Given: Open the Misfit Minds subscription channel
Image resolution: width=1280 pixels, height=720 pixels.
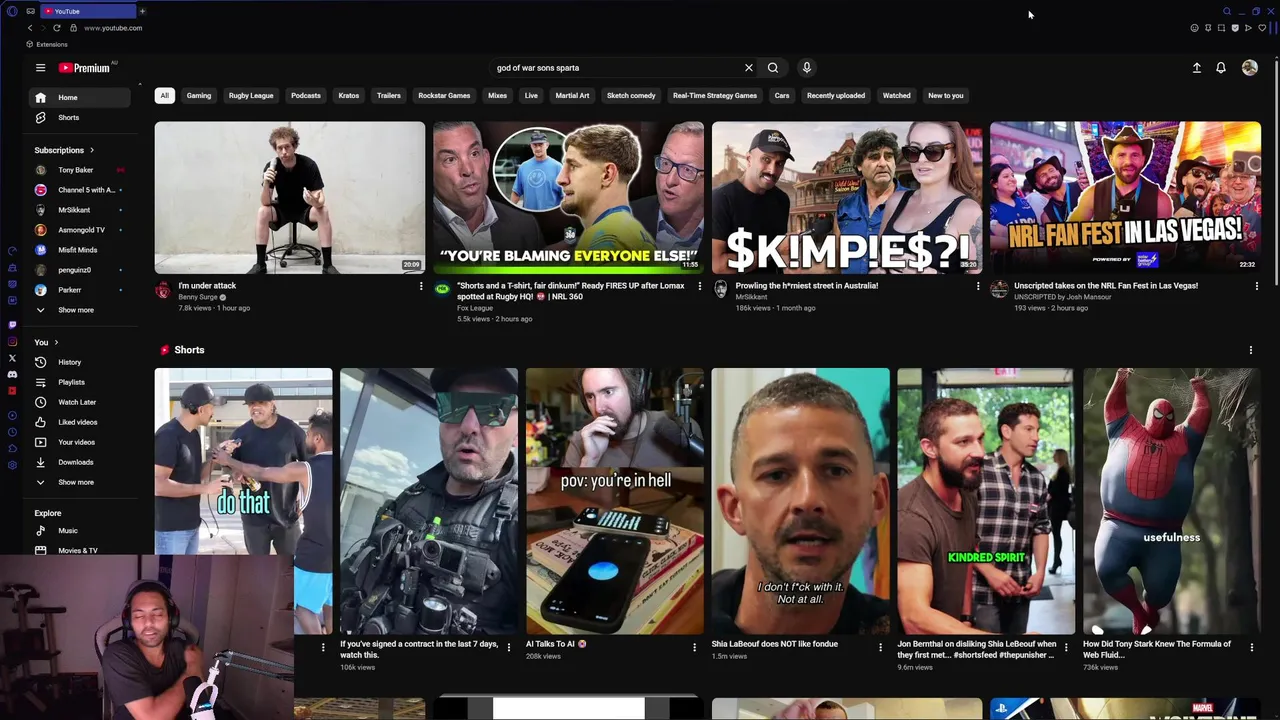Looking at the screenshot, I should tap(80, 250).
